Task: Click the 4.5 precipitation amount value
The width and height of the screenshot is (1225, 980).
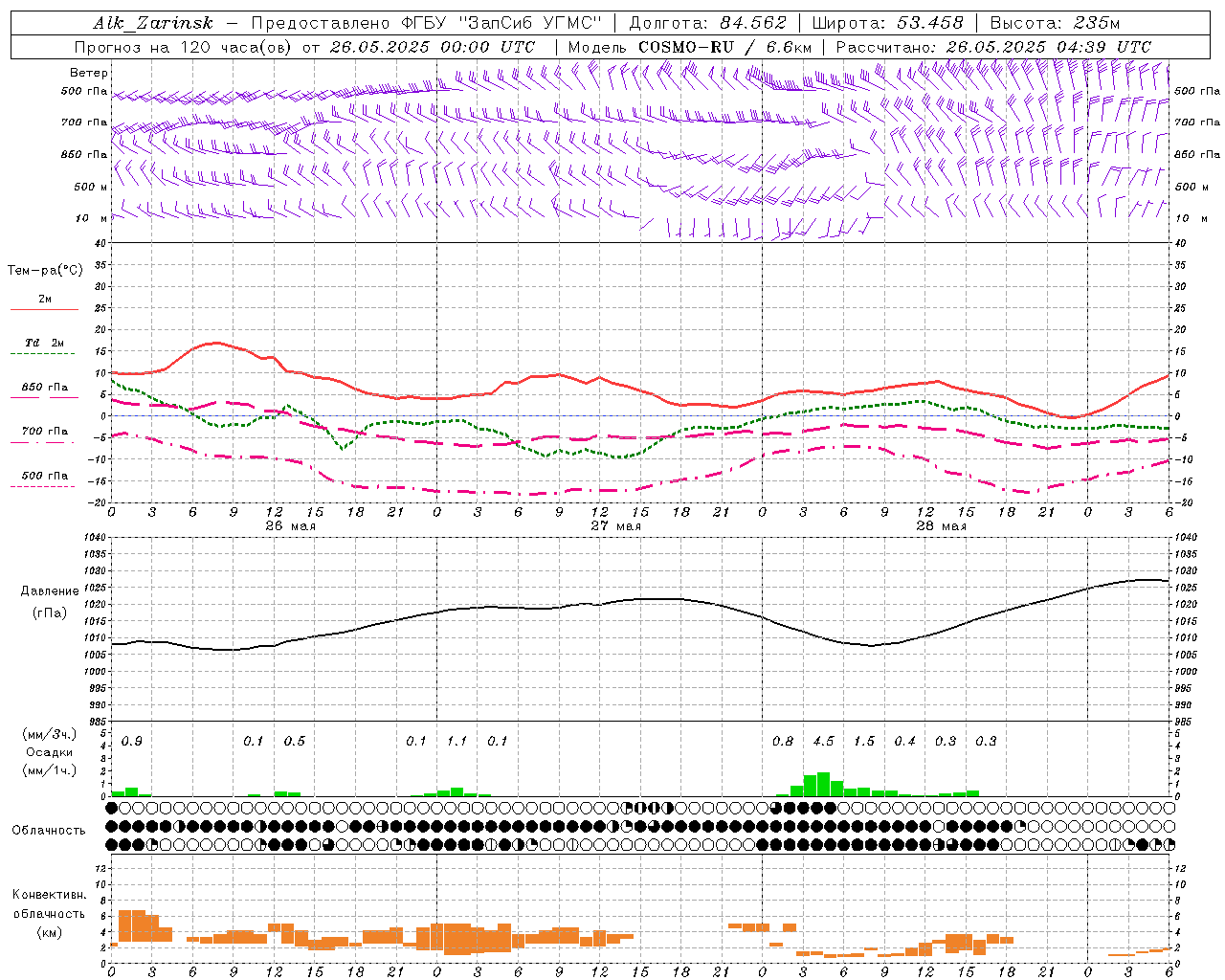Action: click(823, 742)
